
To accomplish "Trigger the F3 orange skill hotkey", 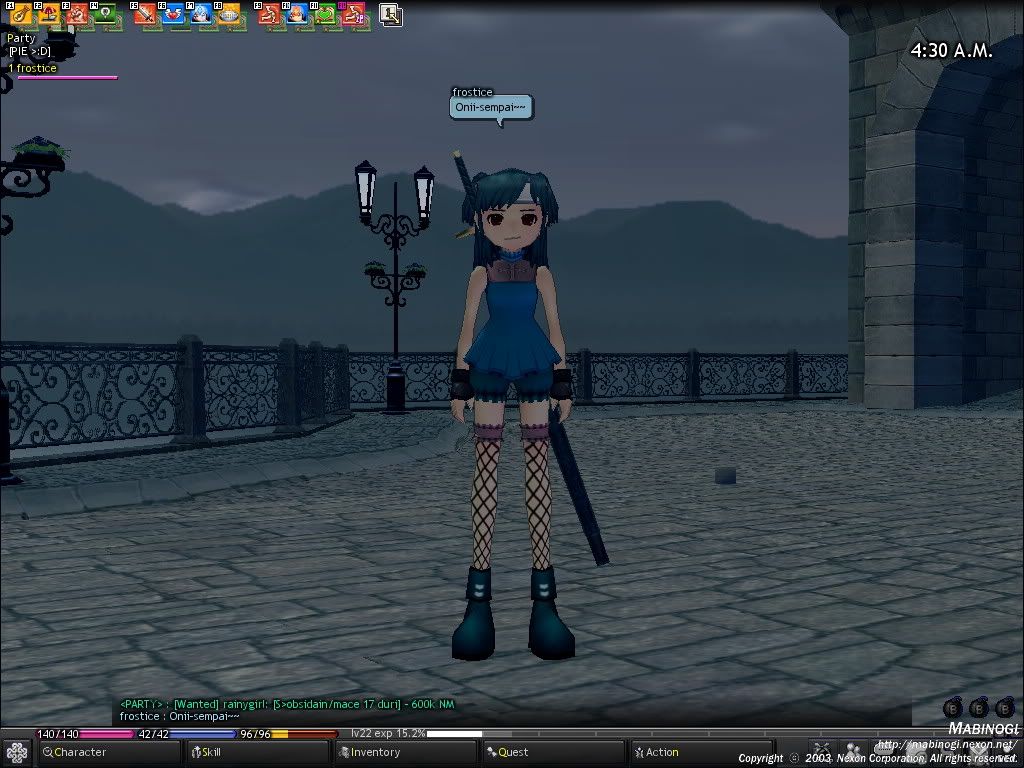I will [77, 14].
